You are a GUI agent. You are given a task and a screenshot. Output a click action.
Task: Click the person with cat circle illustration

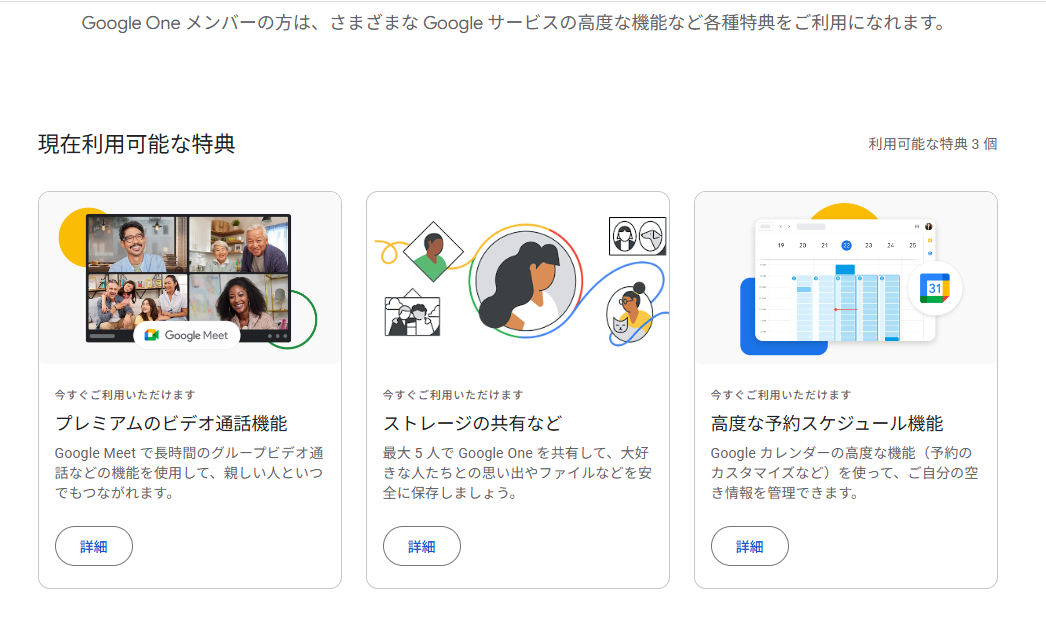point(631,315)
